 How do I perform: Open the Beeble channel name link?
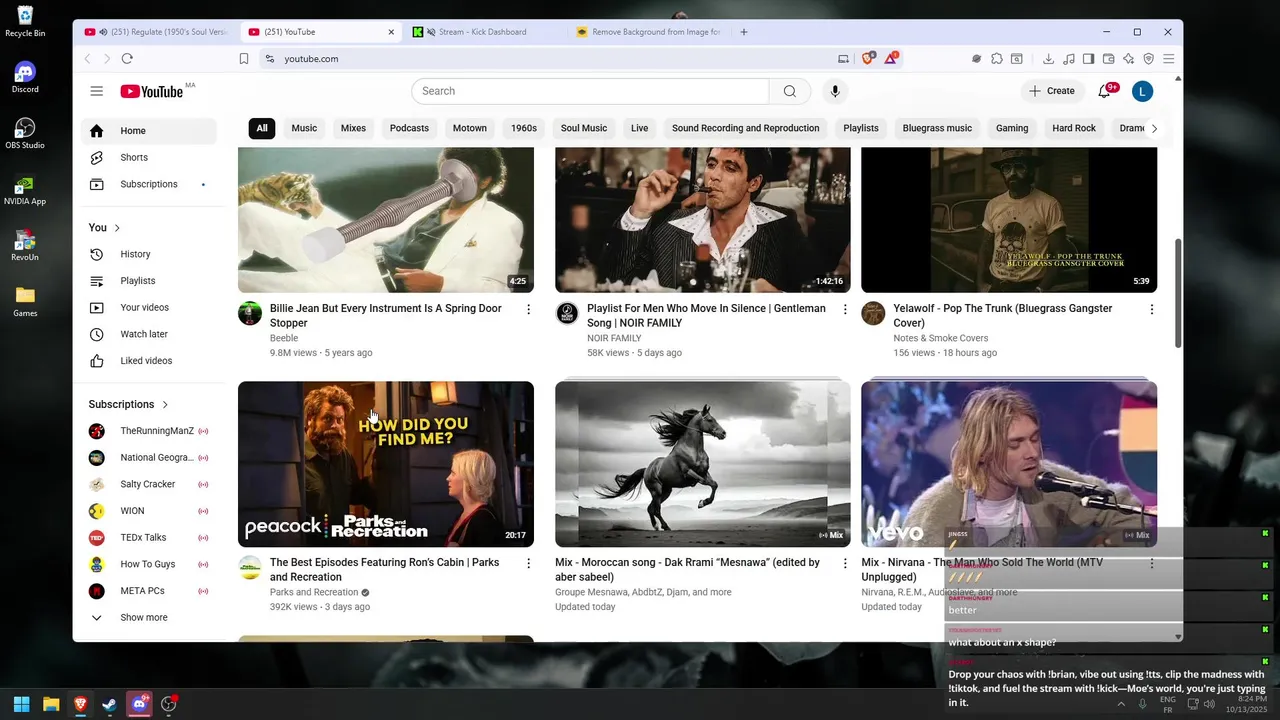284,338
